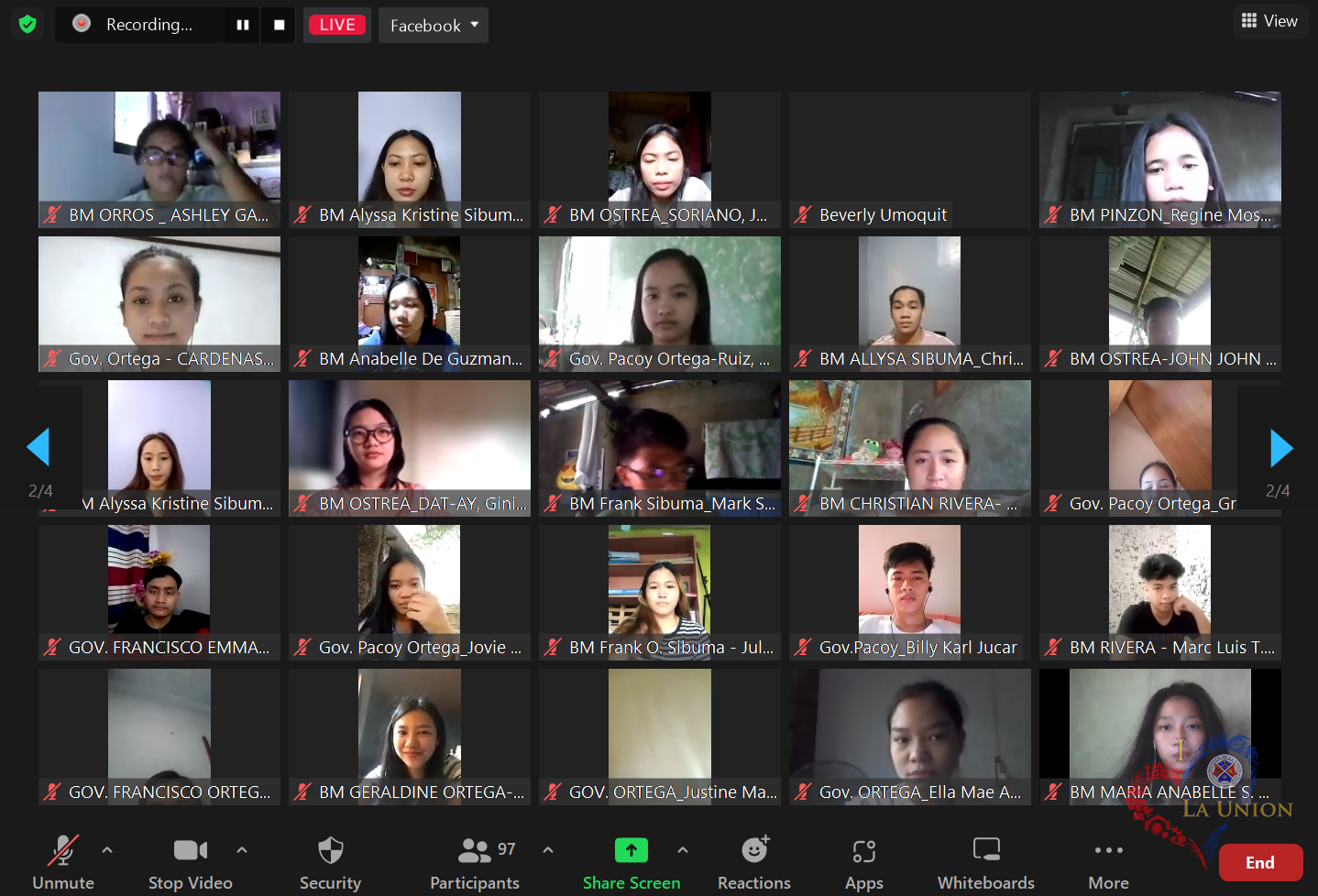
Task: Select GOV. ORTEGA_Justine Ma... video tile
Action: tap(660, 737)
